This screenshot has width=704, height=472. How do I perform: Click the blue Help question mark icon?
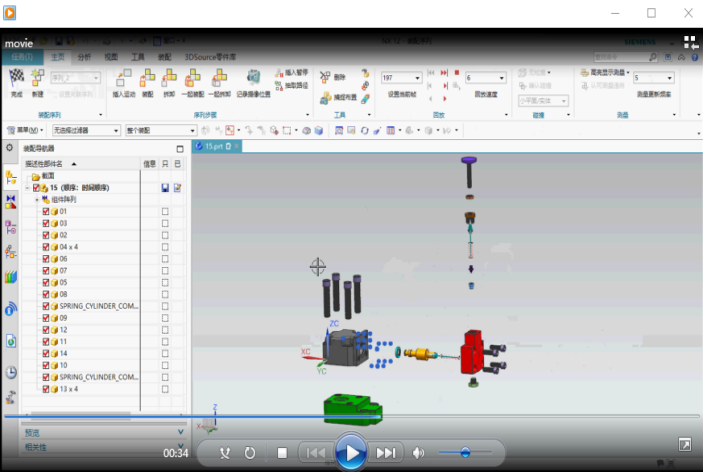[695, 57]
